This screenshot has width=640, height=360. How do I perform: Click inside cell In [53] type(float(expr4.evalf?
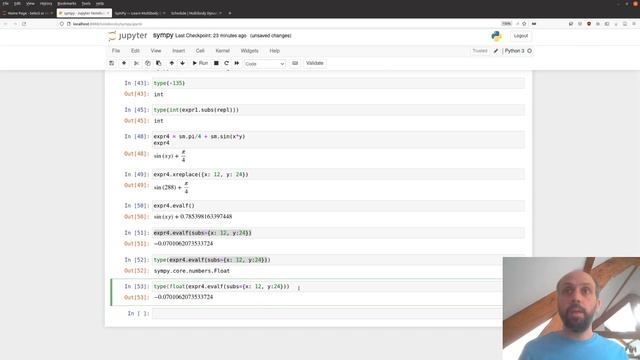pyautogui.click(x=328, y=287)
